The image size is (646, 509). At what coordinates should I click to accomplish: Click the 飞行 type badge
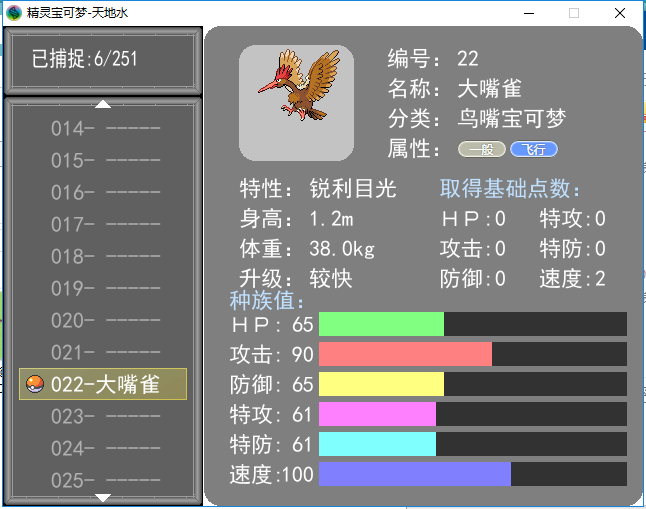tap(534, 149)
